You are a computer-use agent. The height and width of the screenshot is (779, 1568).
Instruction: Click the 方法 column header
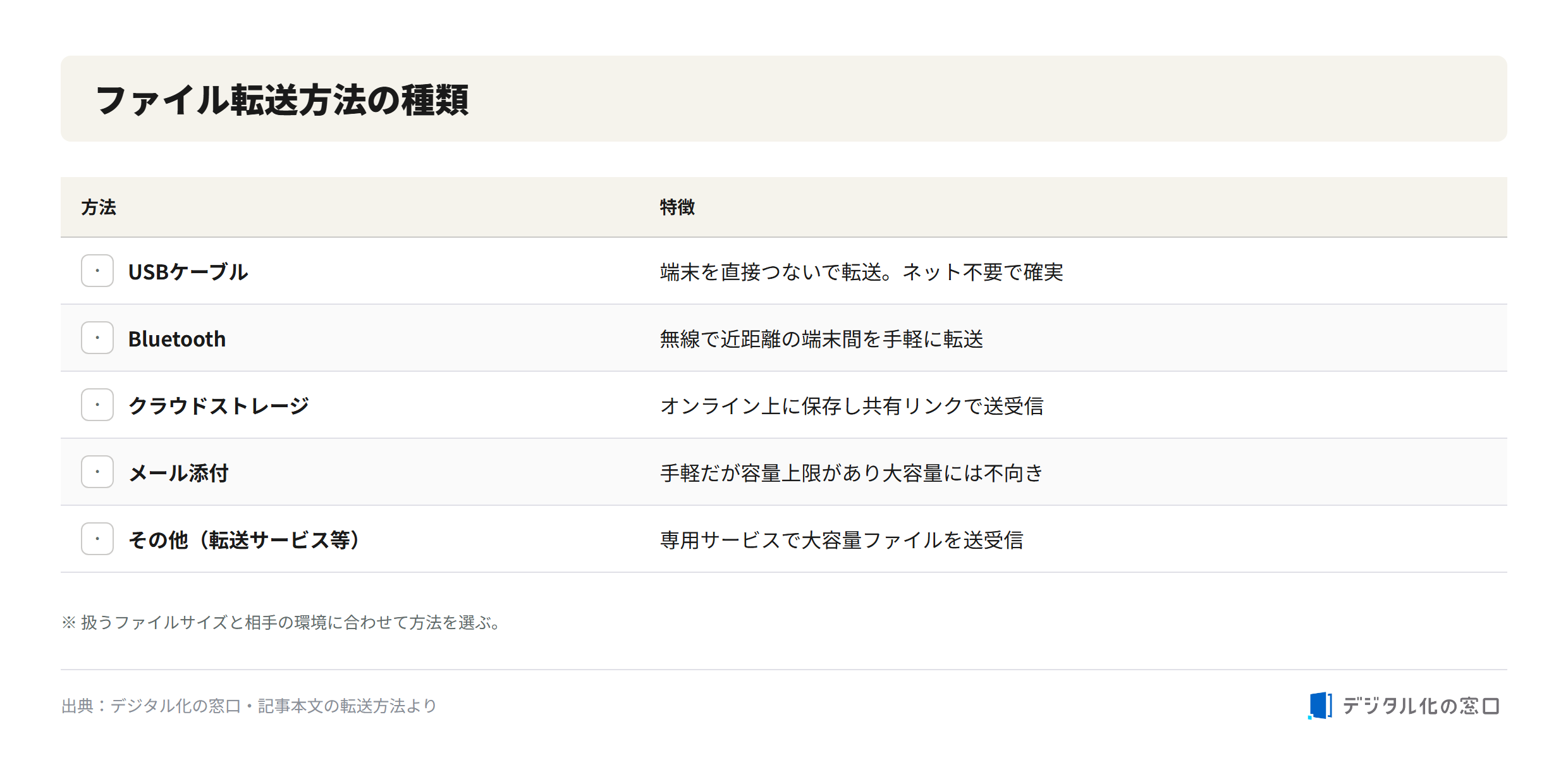click(x=99, y=207)
